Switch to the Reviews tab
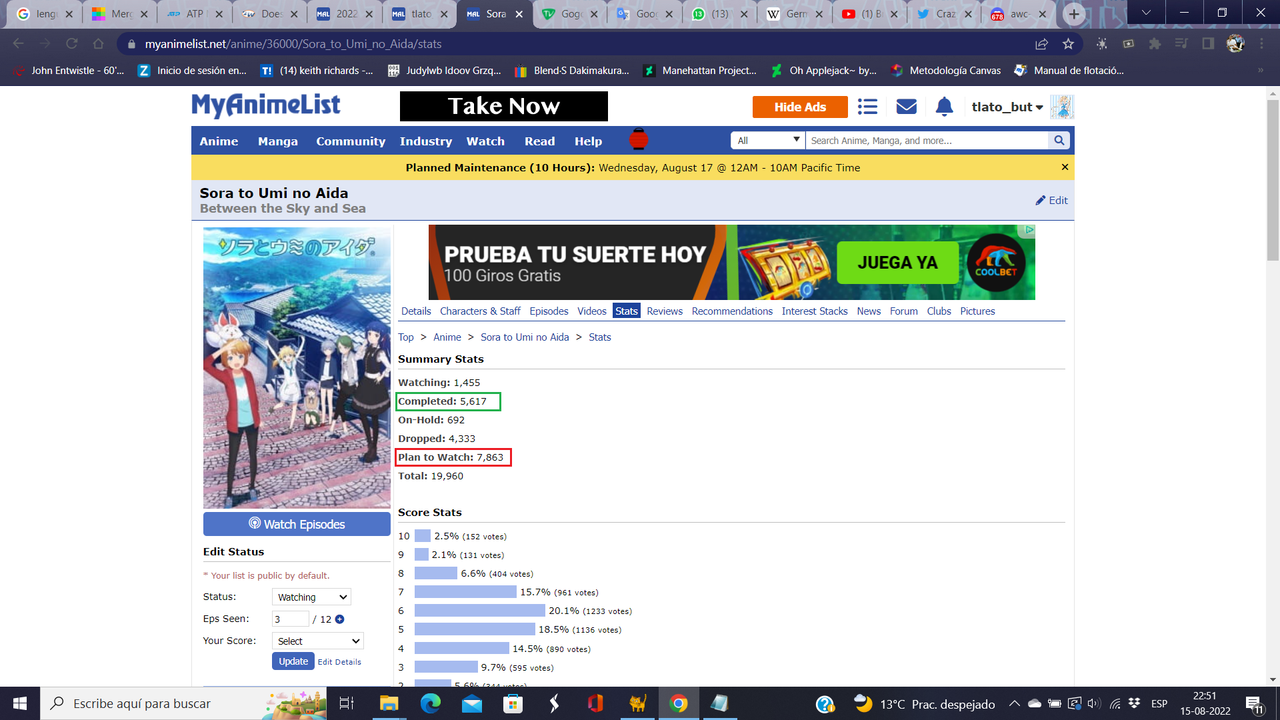1280x720 pixels. [x=664, y=311]
